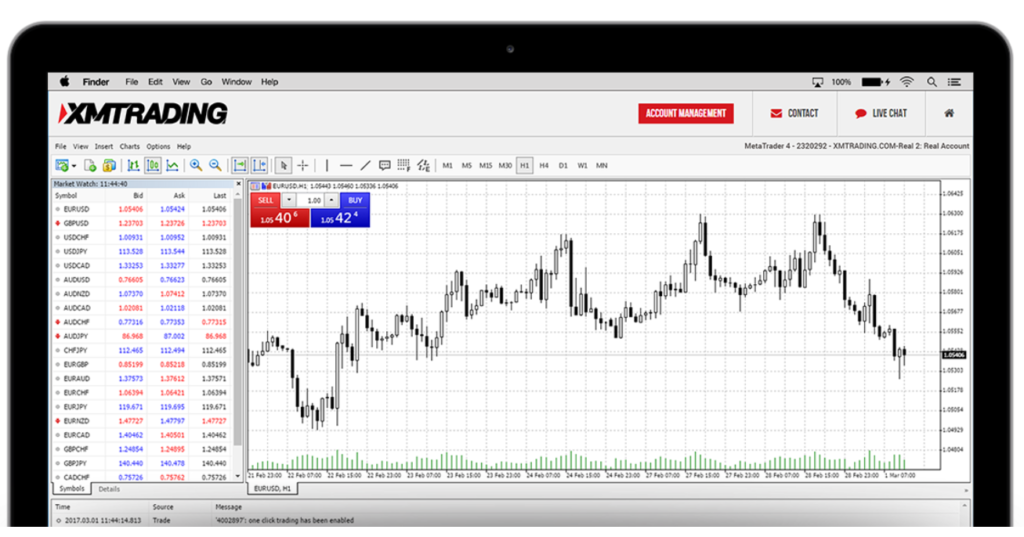
Task: Switch chart to candlestick display
Action: (x=153, y=165)
